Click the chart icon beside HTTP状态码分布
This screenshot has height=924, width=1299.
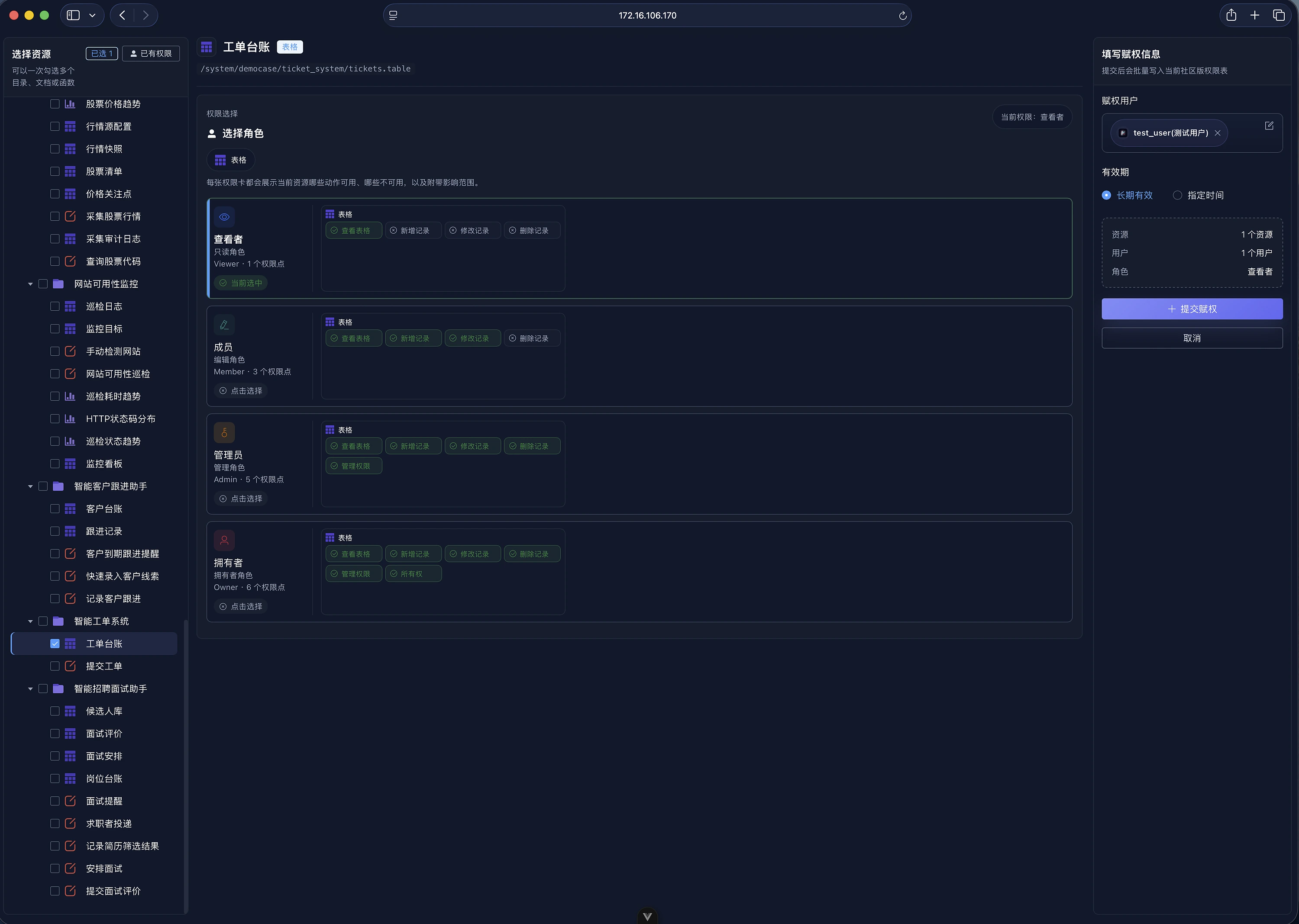[70, 419]
